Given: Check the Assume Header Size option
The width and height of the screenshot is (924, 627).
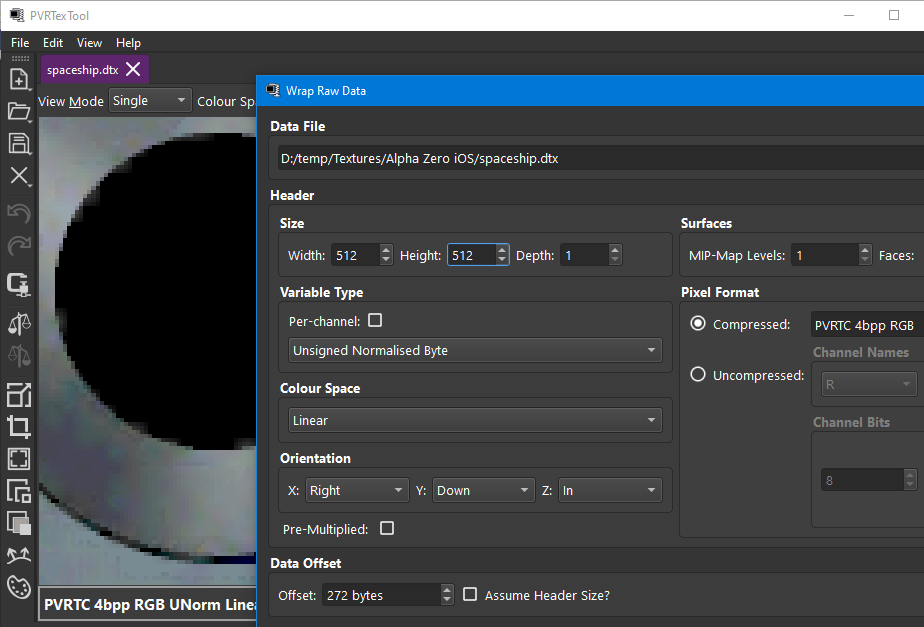Looking at the screenshot, I should 470,595.
